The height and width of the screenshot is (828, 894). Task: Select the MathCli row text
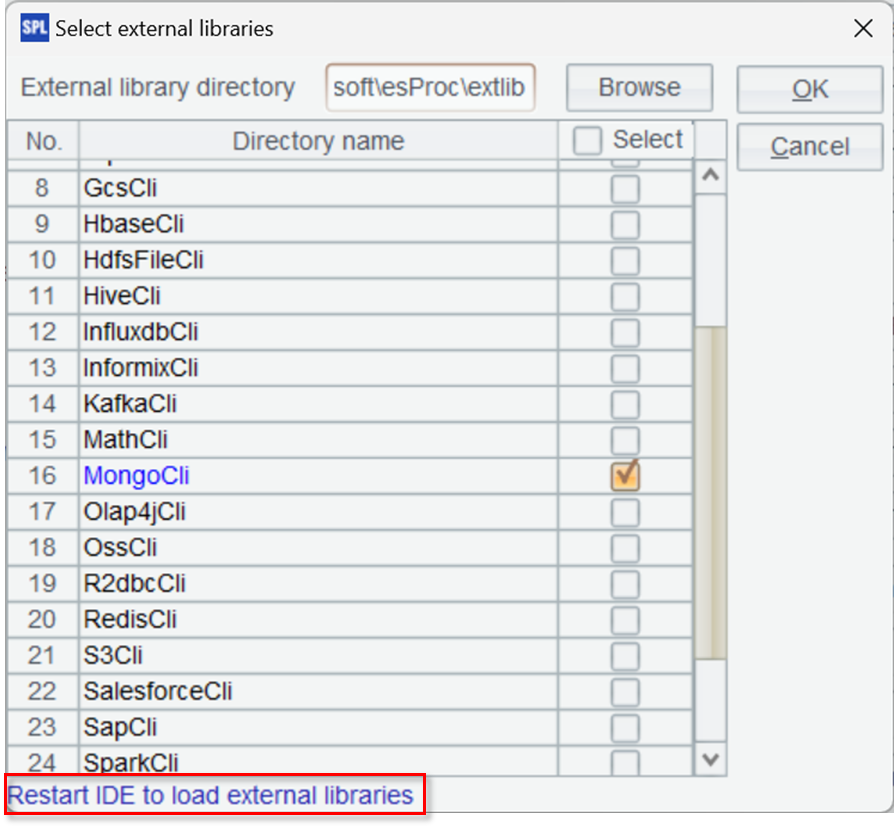(x=125, y=440)
